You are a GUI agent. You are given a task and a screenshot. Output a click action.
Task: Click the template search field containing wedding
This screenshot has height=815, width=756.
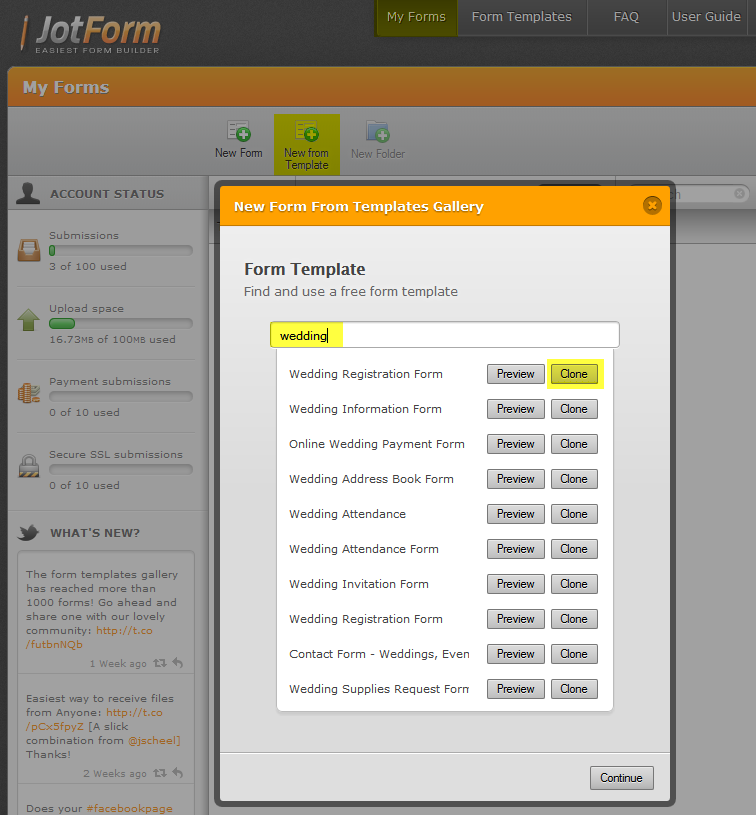[x=444, y=335]
